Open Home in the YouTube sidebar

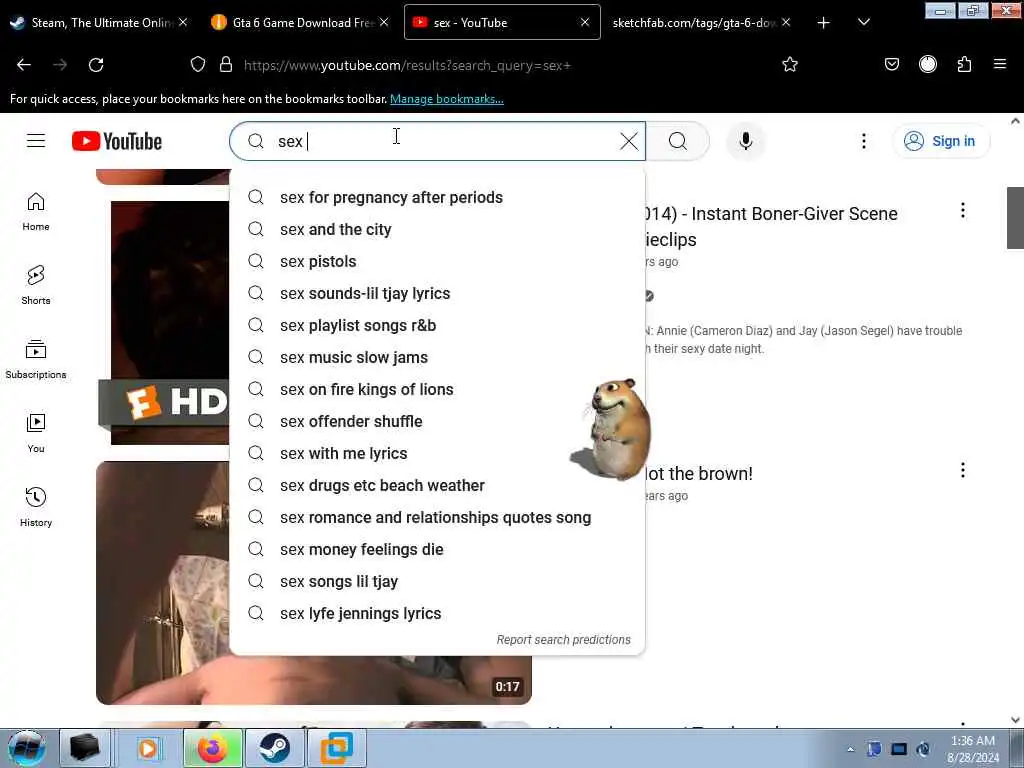click(36, 212)
